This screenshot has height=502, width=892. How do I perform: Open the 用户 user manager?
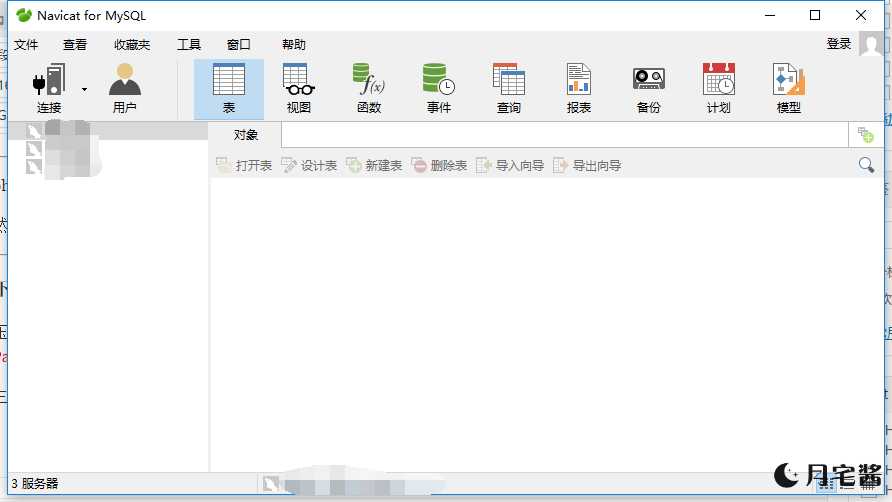pos(125,89)
